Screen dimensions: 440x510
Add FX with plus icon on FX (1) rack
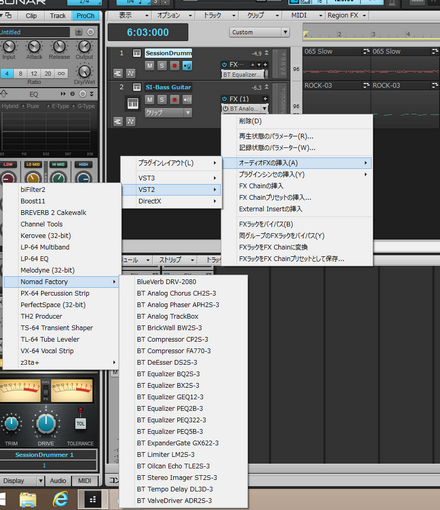pyautogui.click(x=265, y=99)
